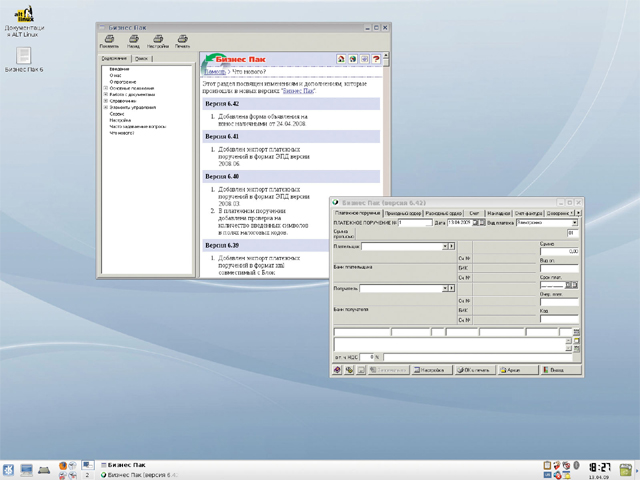
Task: Click the help content vertical scrollbar
Action: [386, 163]
